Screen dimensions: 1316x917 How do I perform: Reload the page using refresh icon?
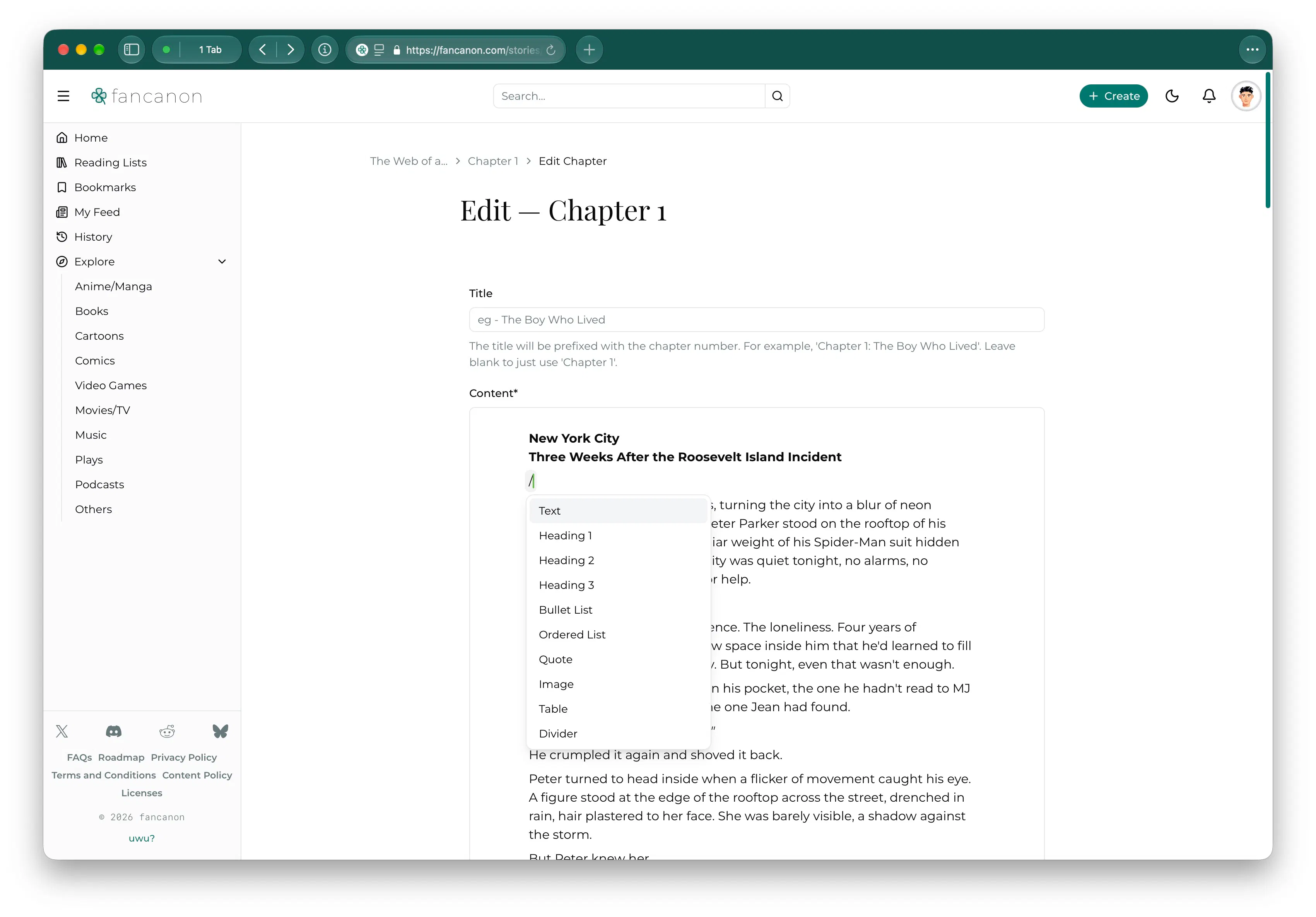551,50
